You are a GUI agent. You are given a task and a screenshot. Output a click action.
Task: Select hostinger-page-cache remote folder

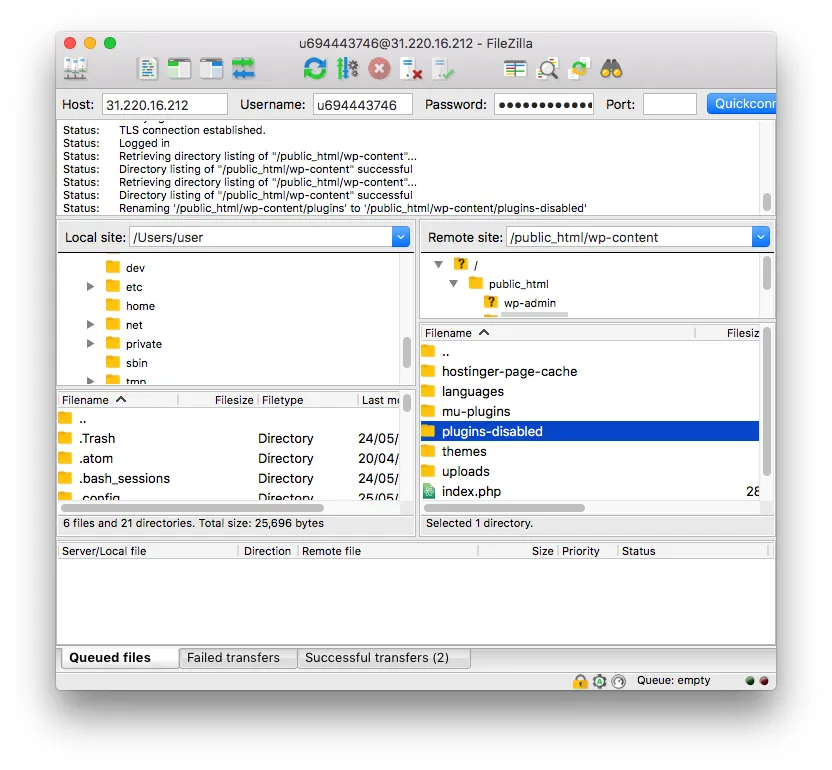pyautogui.click(x=590, y=371)
